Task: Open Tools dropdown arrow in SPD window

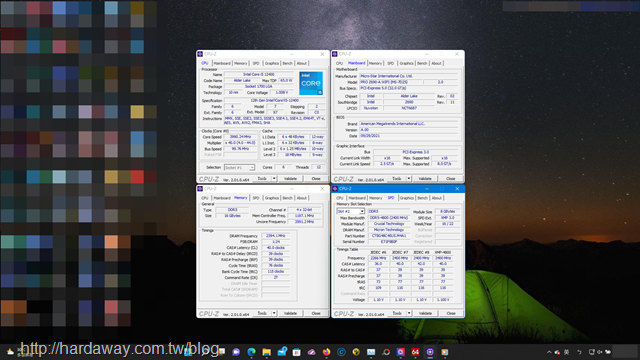Action: (x=409, y=313)
